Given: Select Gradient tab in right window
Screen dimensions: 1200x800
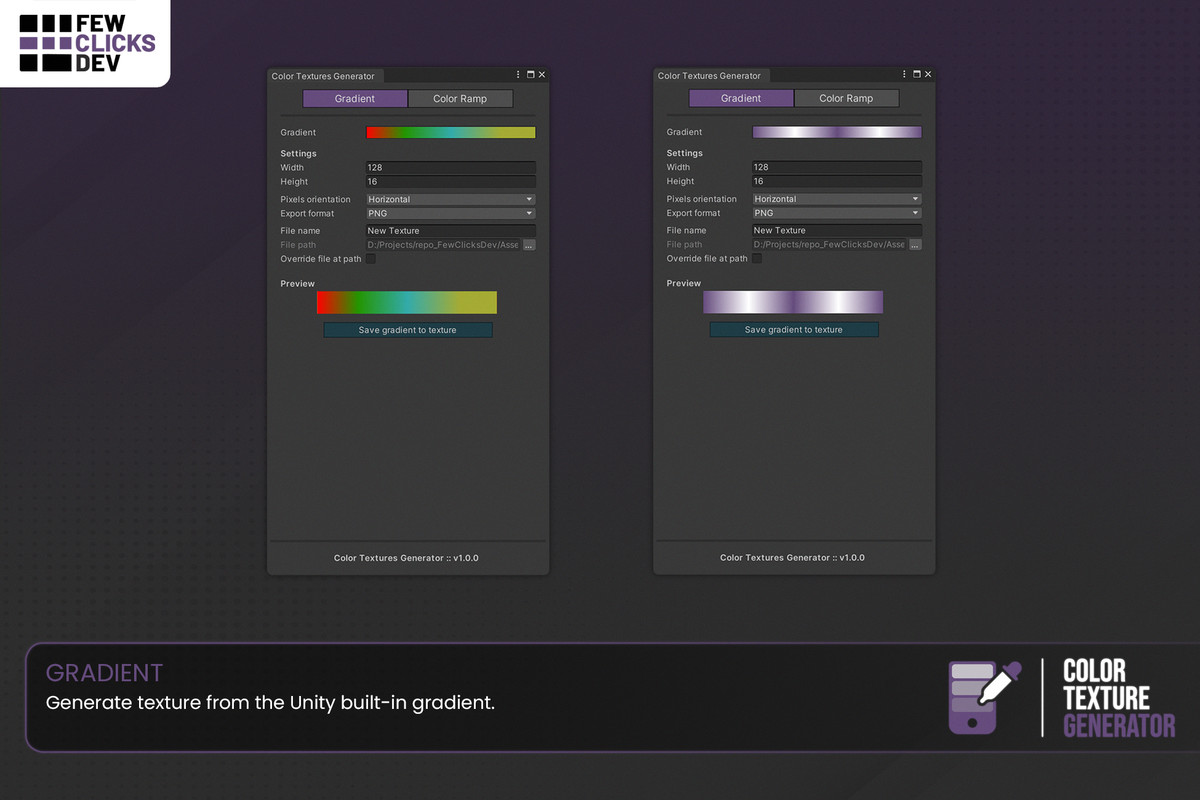Looking at the screenshot, I should 741,98.
